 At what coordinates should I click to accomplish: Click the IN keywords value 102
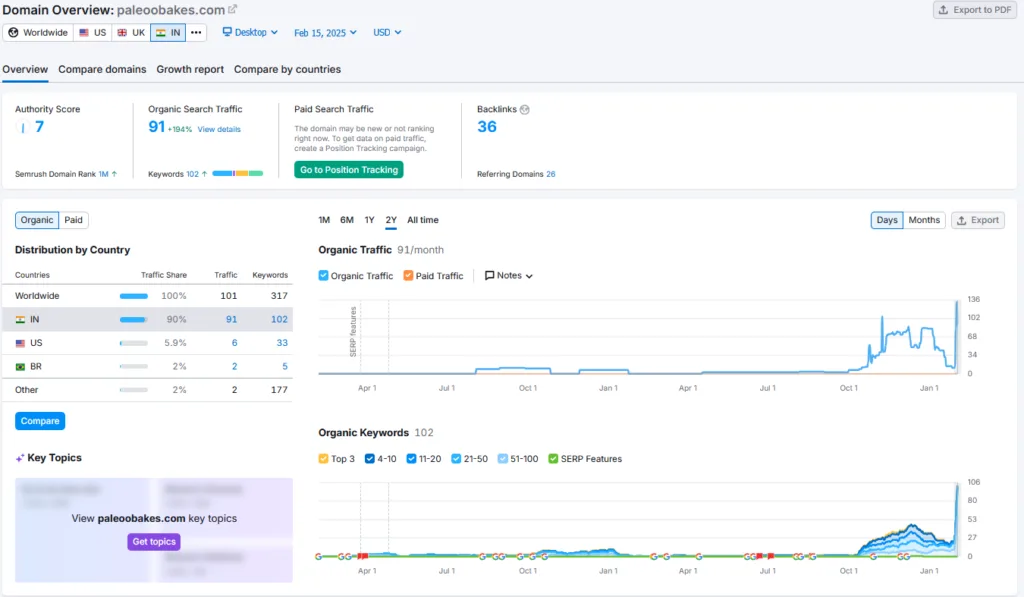(280, 319)
